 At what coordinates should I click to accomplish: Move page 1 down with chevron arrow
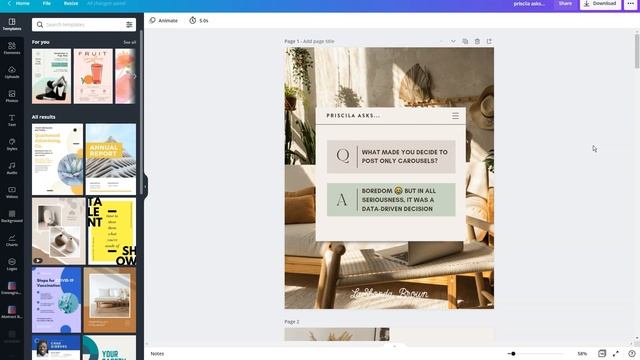(453, 41)
